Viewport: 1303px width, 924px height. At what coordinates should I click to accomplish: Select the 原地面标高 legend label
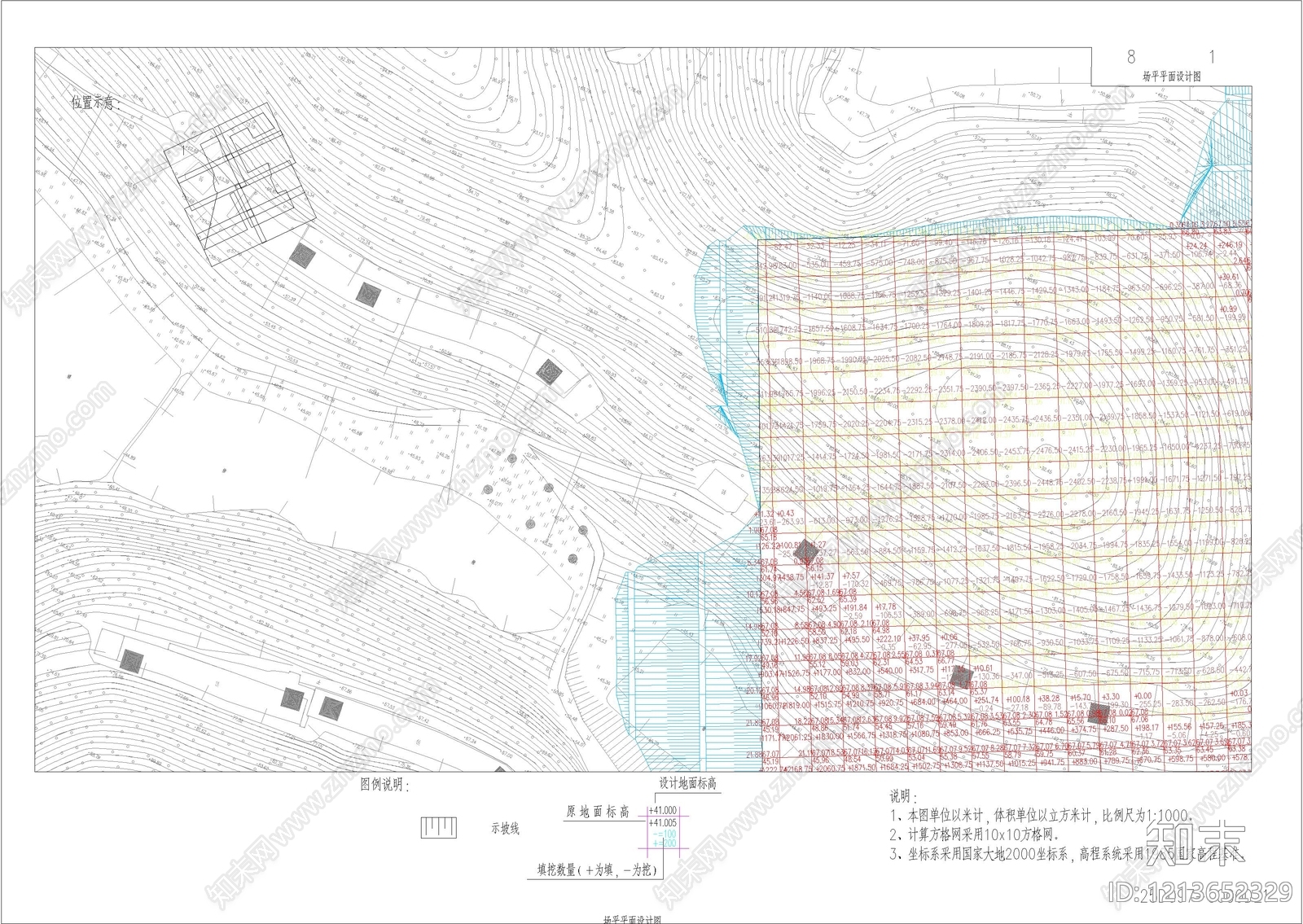point(599,812)
